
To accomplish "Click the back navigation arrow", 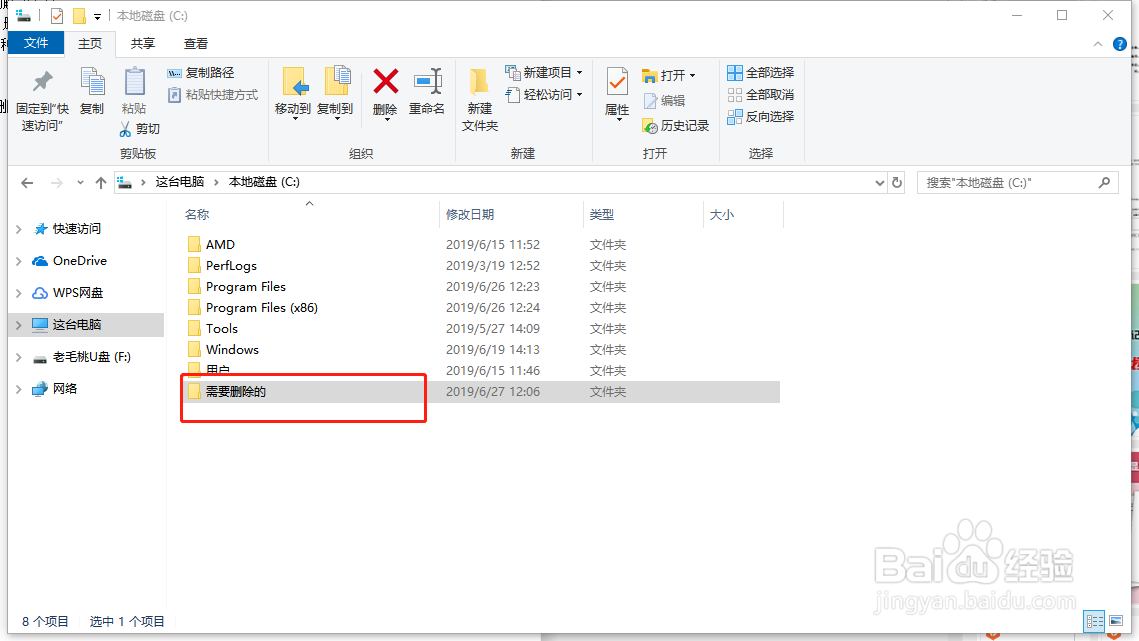I will click(27, 182).
